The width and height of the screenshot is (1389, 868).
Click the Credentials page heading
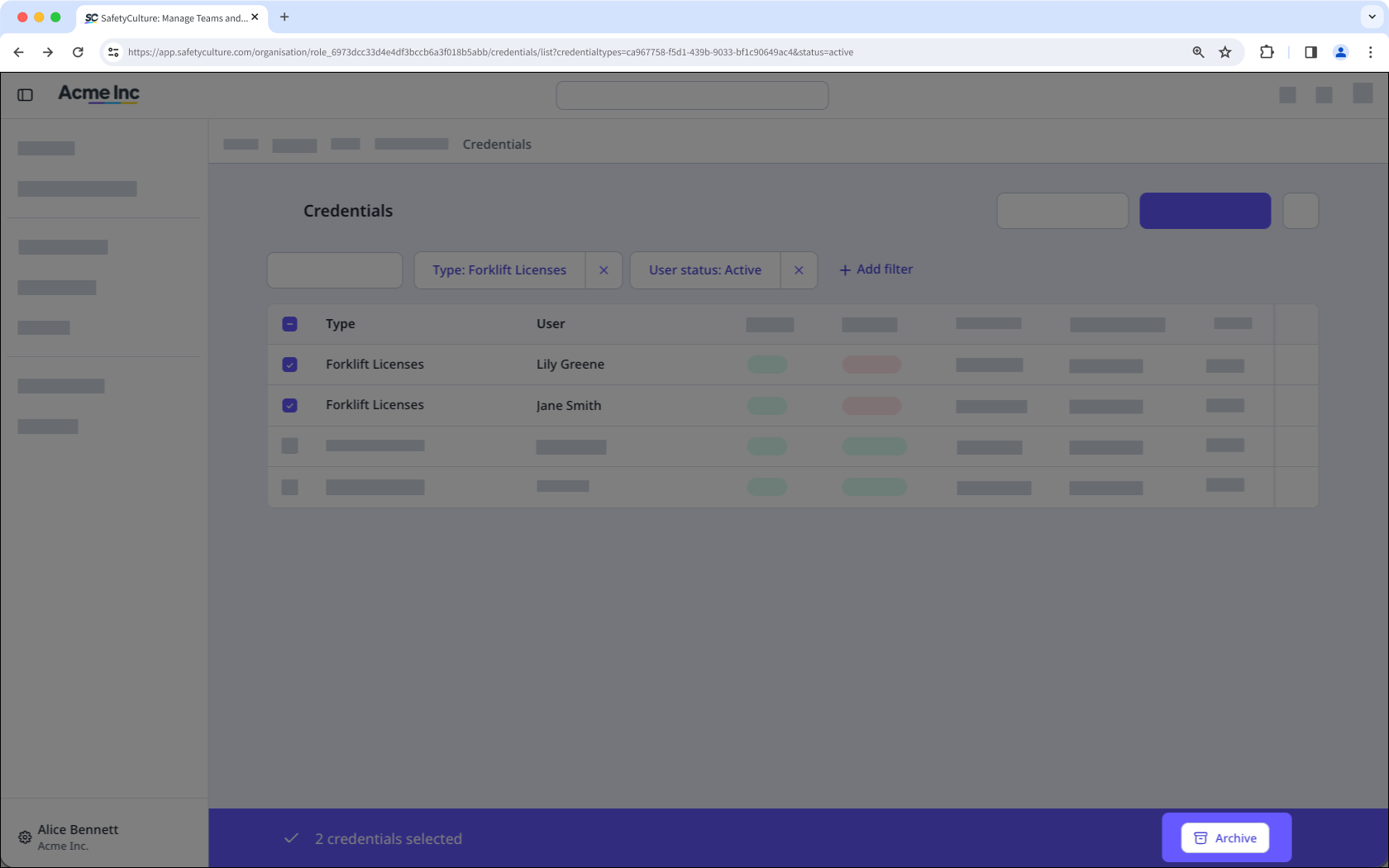[348, 211]
